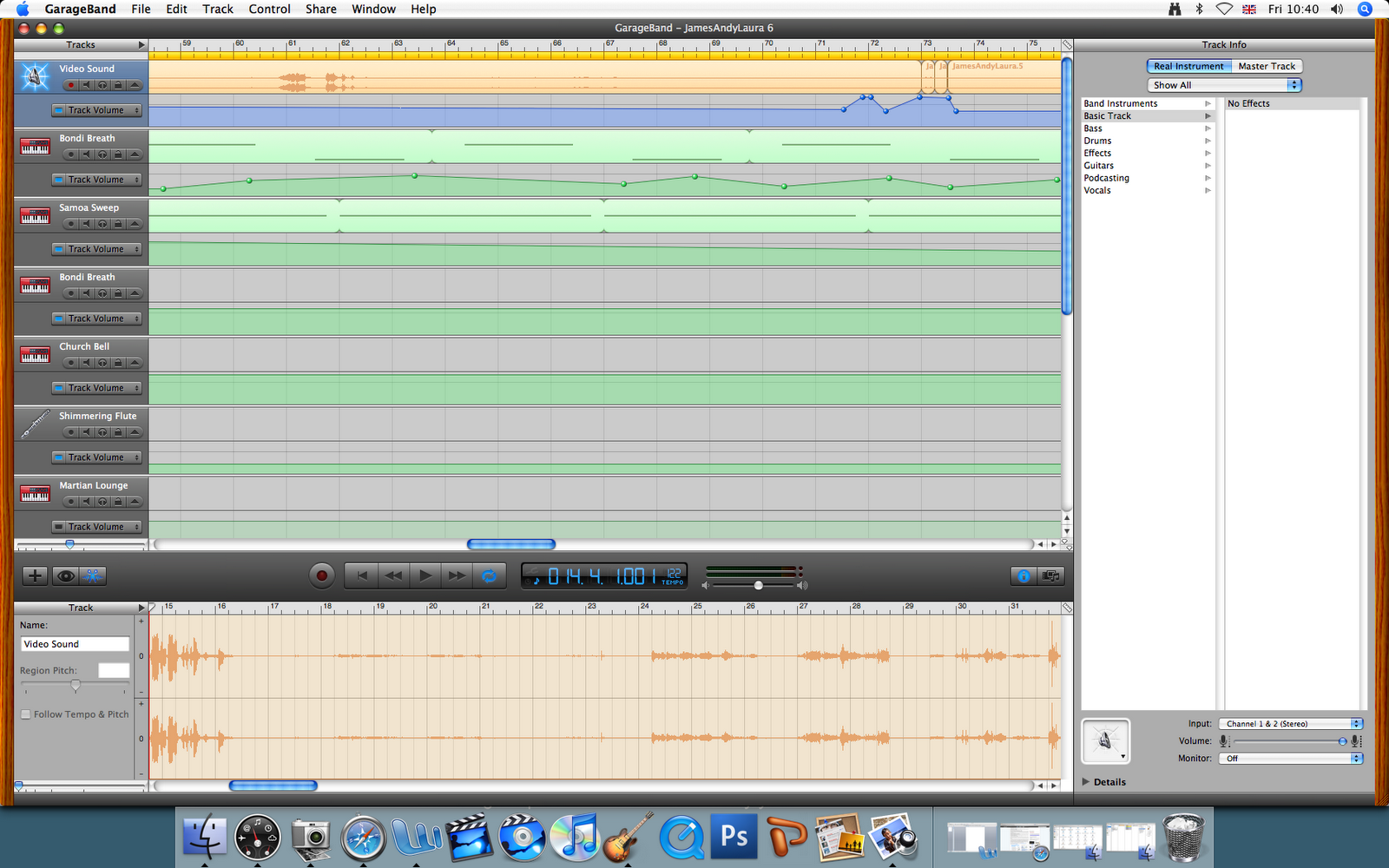Select the Drums category
The height and width of the screenshot is (868, 1389).
coord(1148,141)
